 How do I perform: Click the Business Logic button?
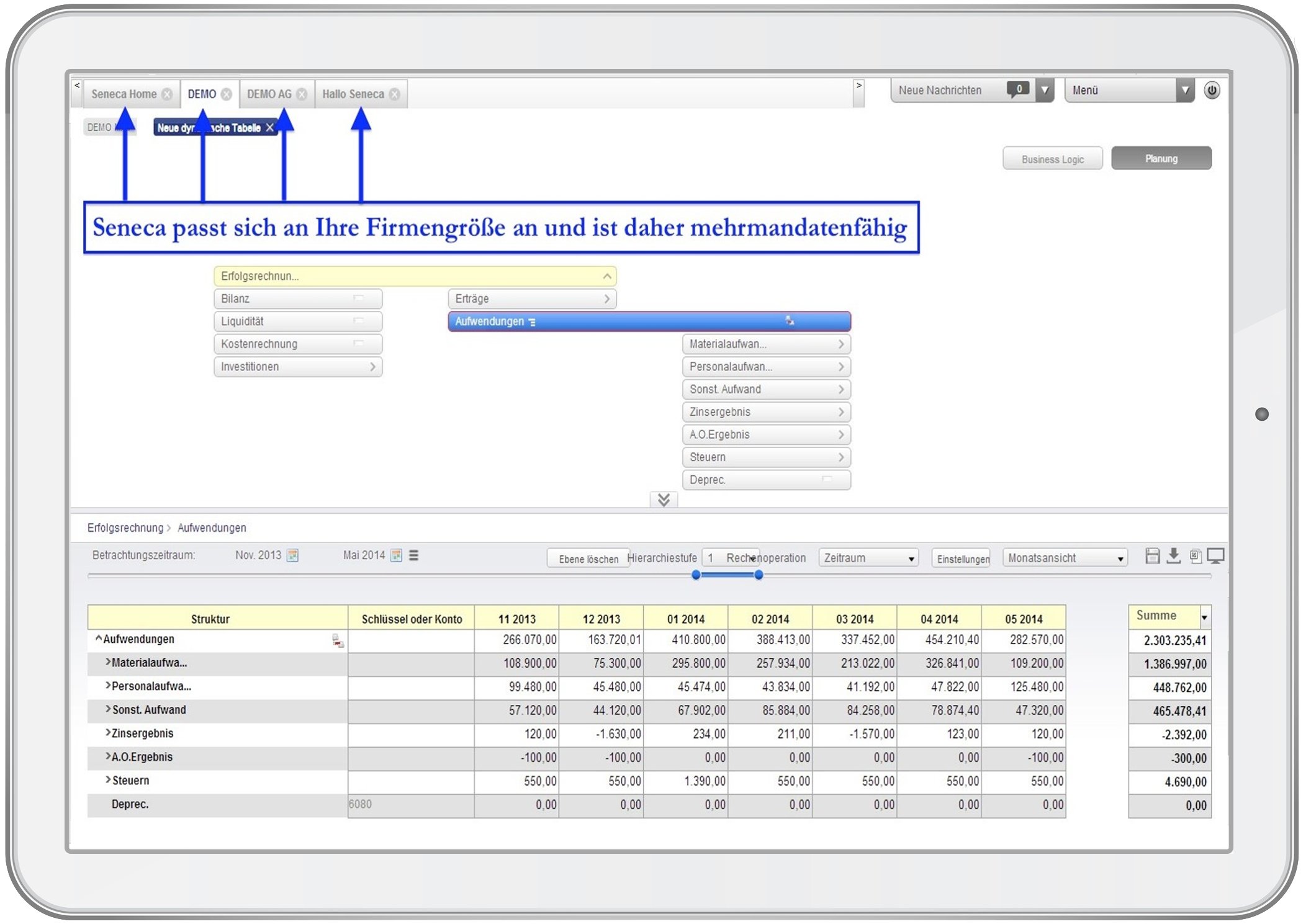click(1052, 159)
